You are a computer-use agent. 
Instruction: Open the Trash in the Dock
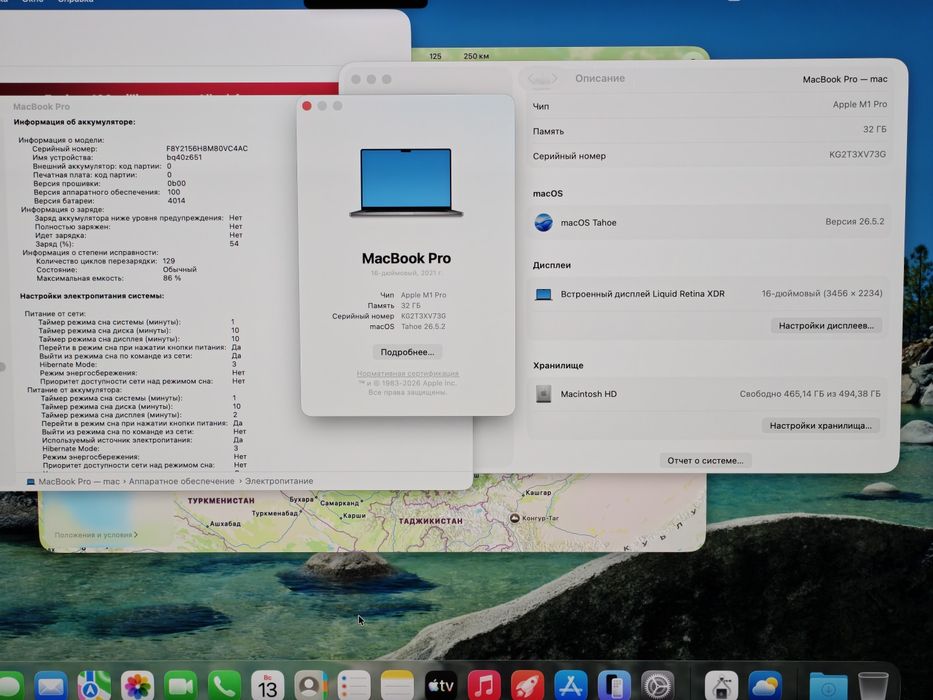tap(873, 686)
